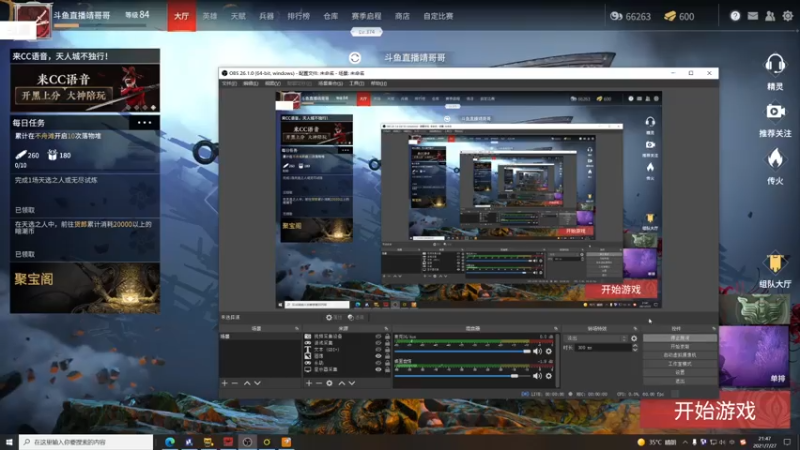
Task: Switch to the 商店 tab
Action: pyautogui.click(x=402, y=16)
